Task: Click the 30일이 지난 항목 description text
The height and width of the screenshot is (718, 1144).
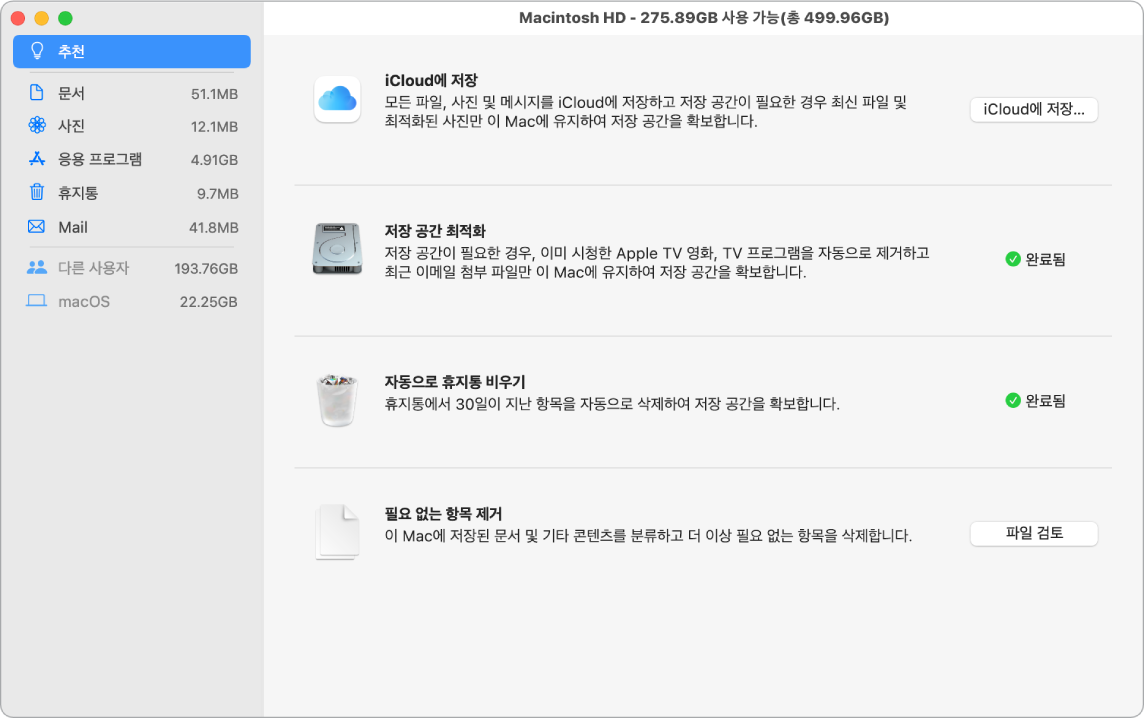Action: 612,404
